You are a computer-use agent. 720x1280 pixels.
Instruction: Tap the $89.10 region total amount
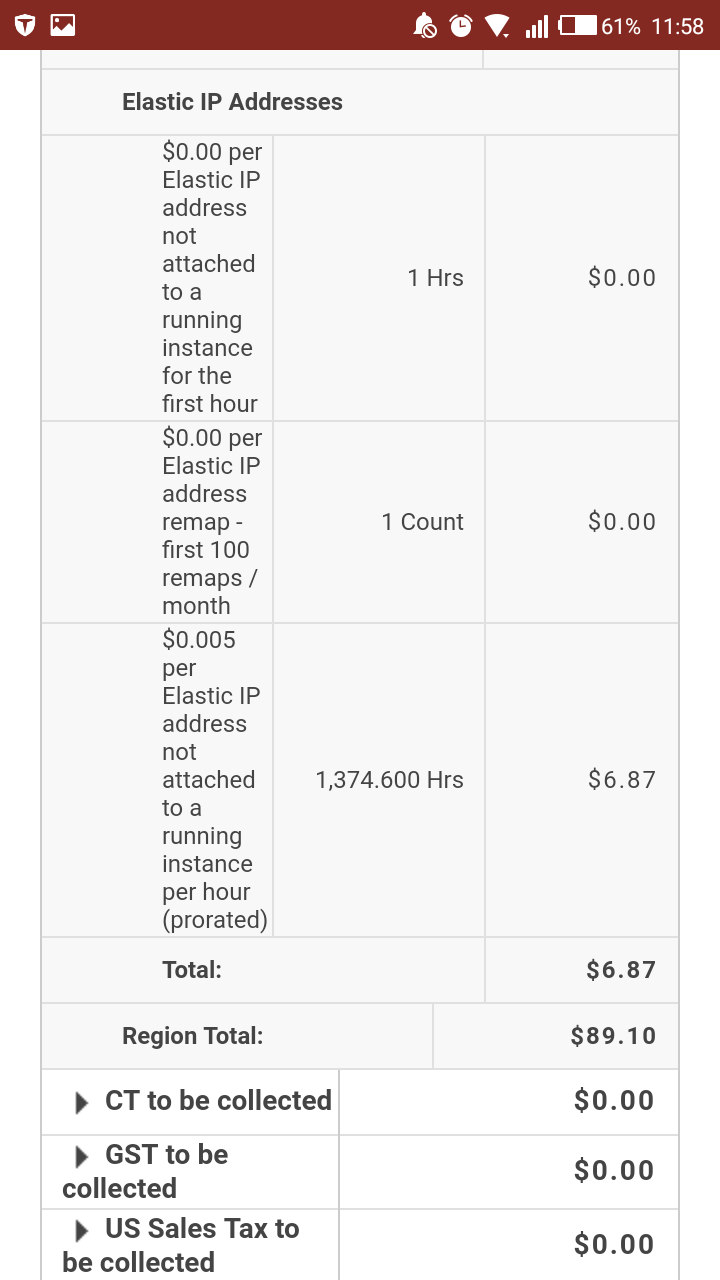coord(613,1036)
